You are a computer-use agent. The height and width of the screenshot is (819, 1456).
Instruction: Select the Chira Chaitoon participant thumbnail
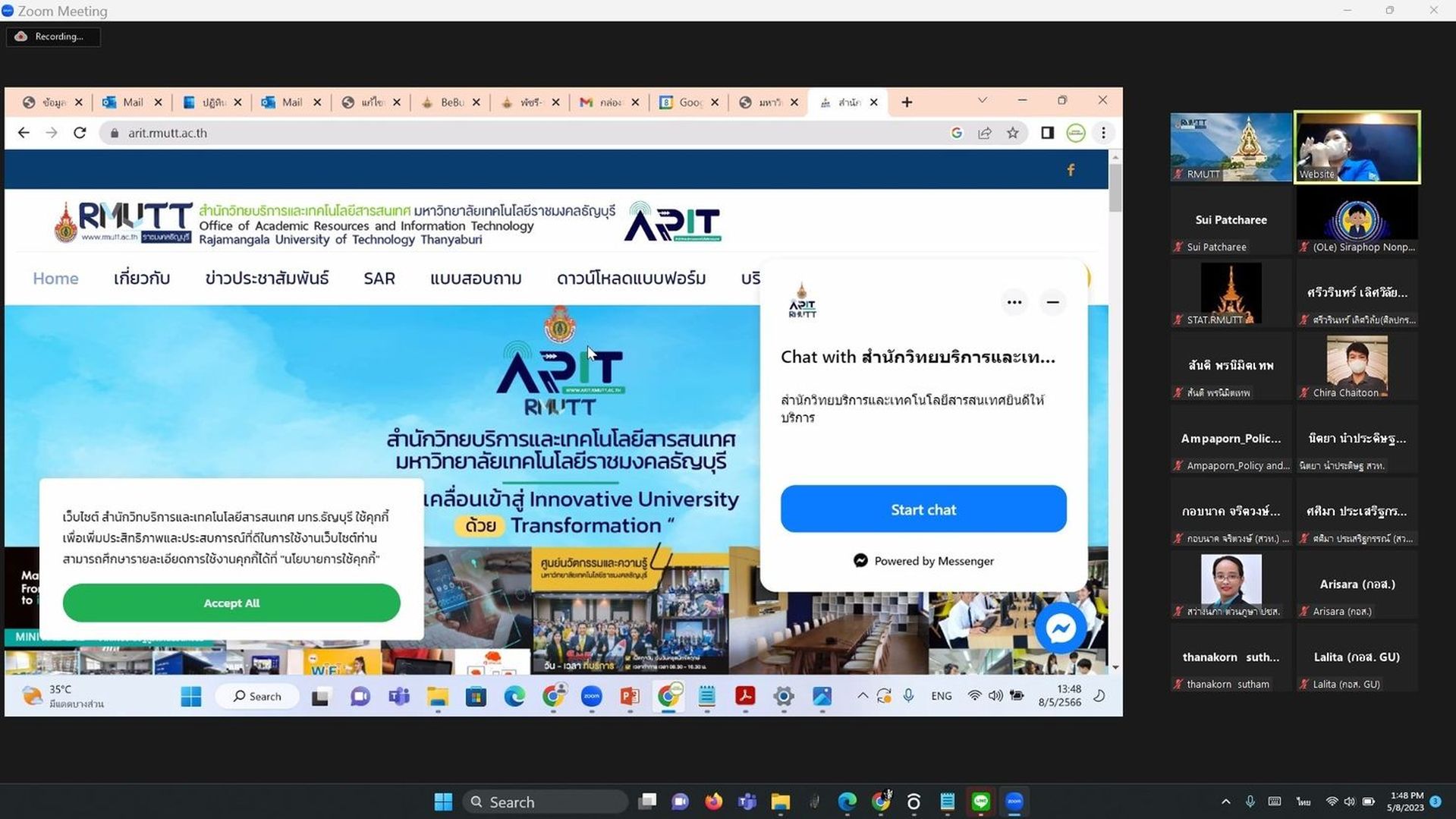pyautogui.click(x=1357, y=366)
